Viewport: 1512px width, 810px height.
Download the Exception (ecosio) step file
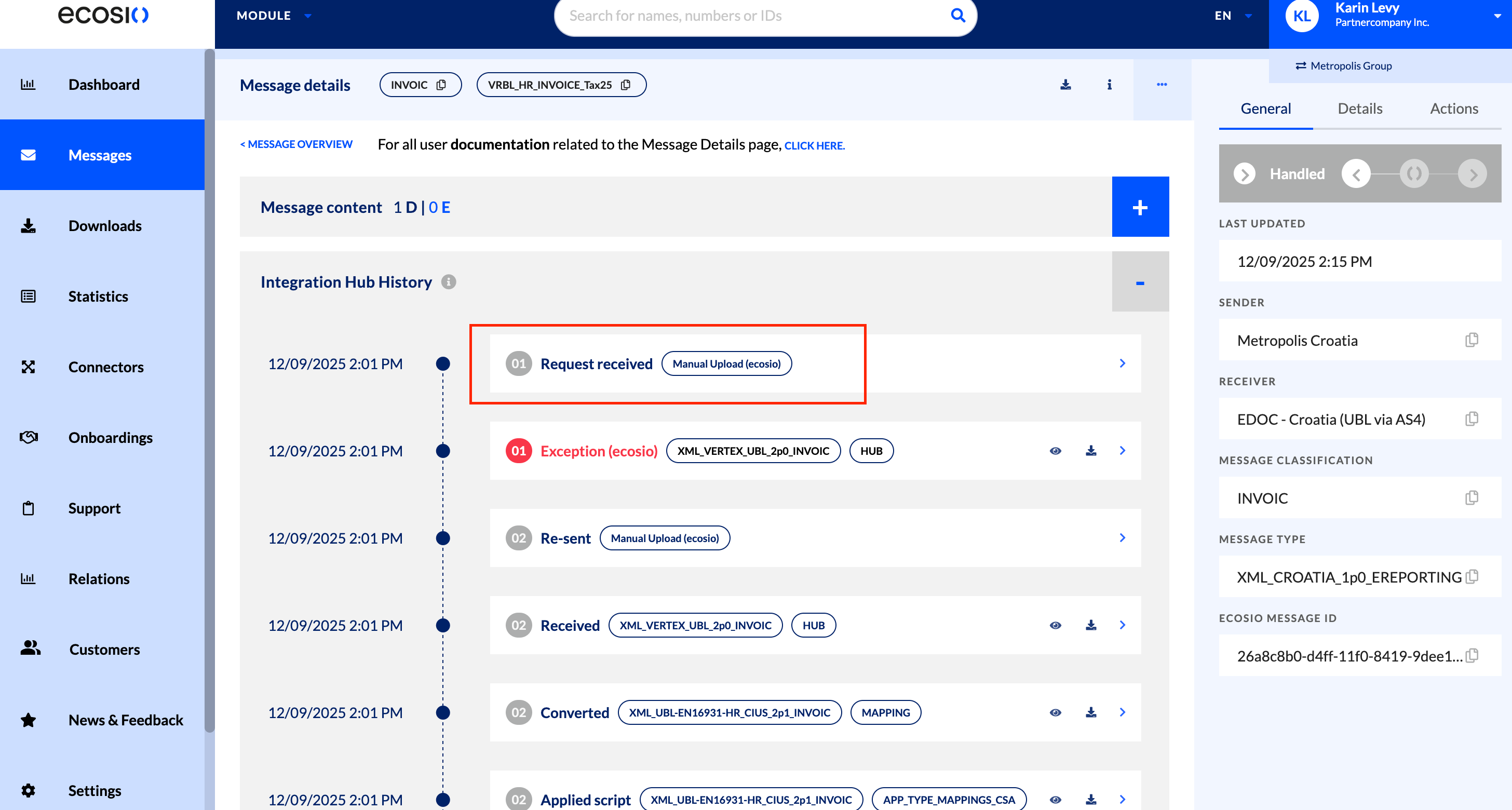pos(1090,451)
